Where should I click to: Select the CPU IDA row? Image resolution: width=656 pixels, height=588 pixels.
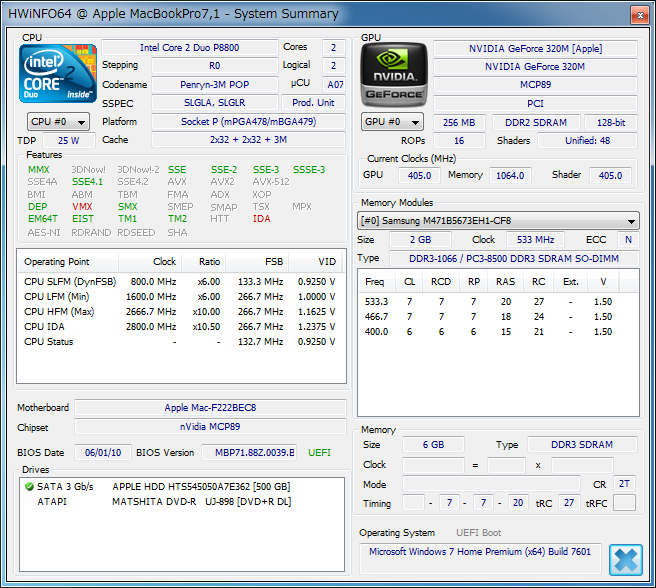click(180, 327)
